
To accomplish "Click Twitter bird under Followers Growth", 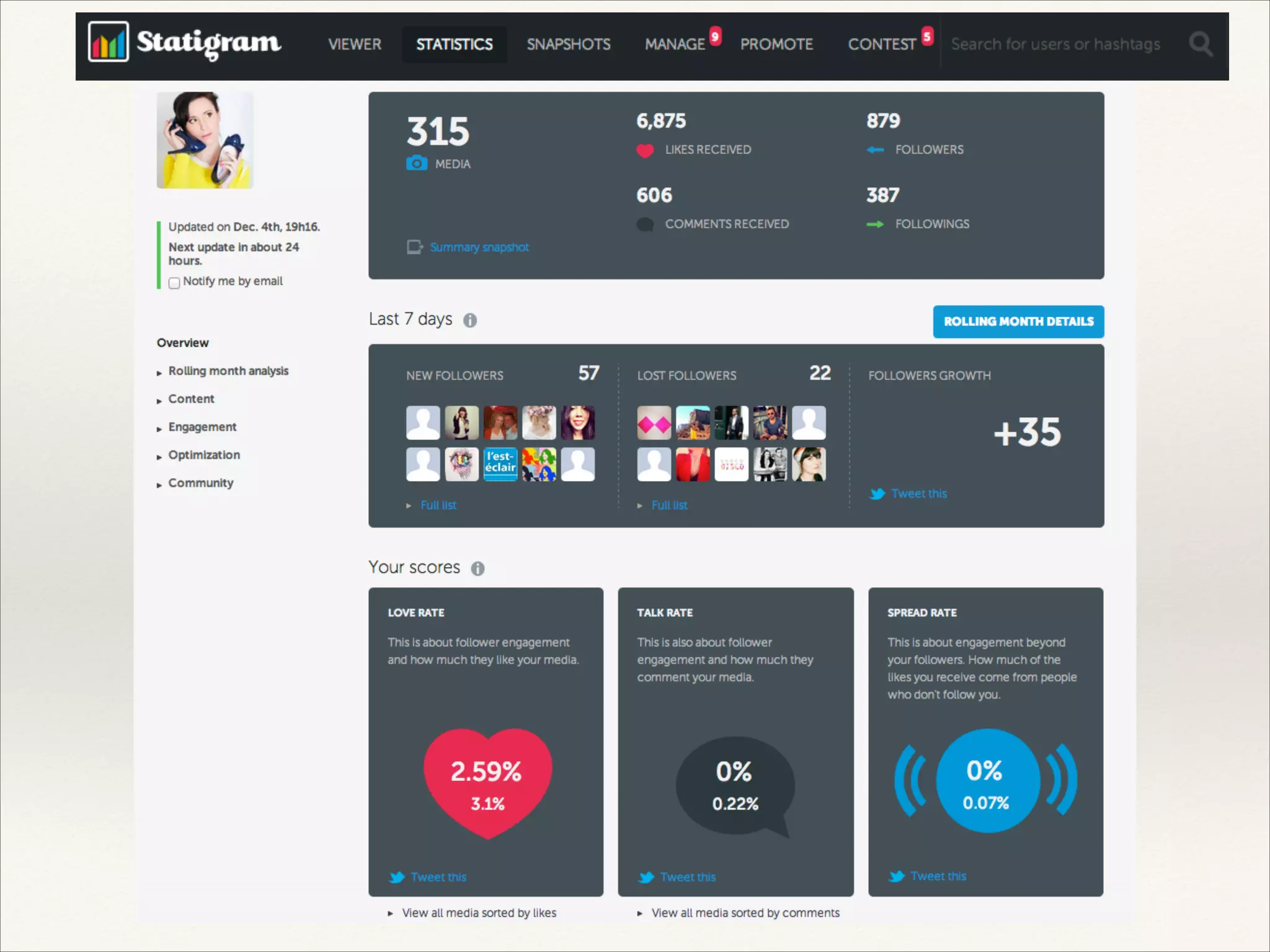I will 877,494.
